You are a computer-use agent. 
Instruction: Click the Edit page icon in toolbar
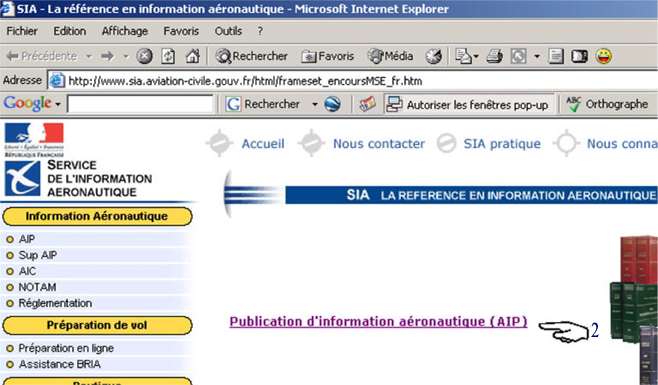[518, 56]
